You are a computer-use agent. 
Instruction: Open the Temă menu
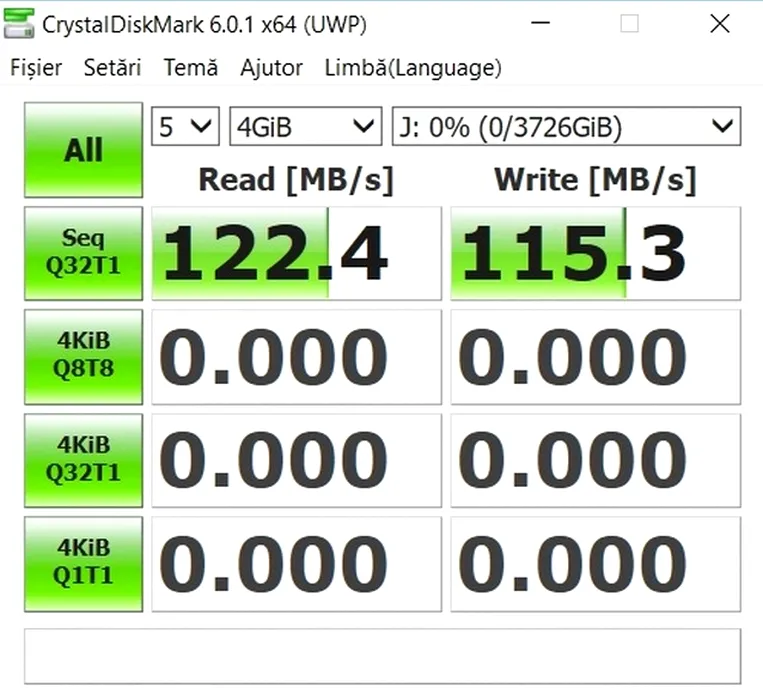[x=190, y=68]
